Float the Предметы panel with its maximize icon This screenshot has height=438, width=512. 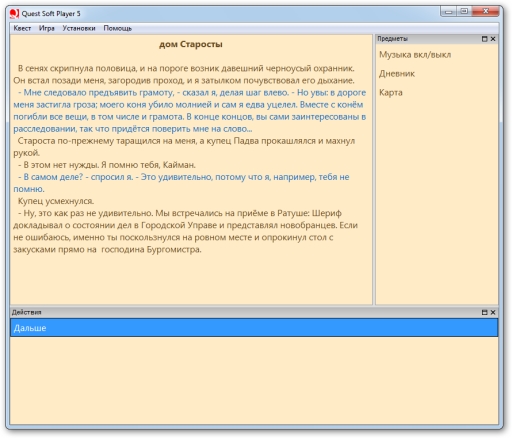[x=485, y=39]
